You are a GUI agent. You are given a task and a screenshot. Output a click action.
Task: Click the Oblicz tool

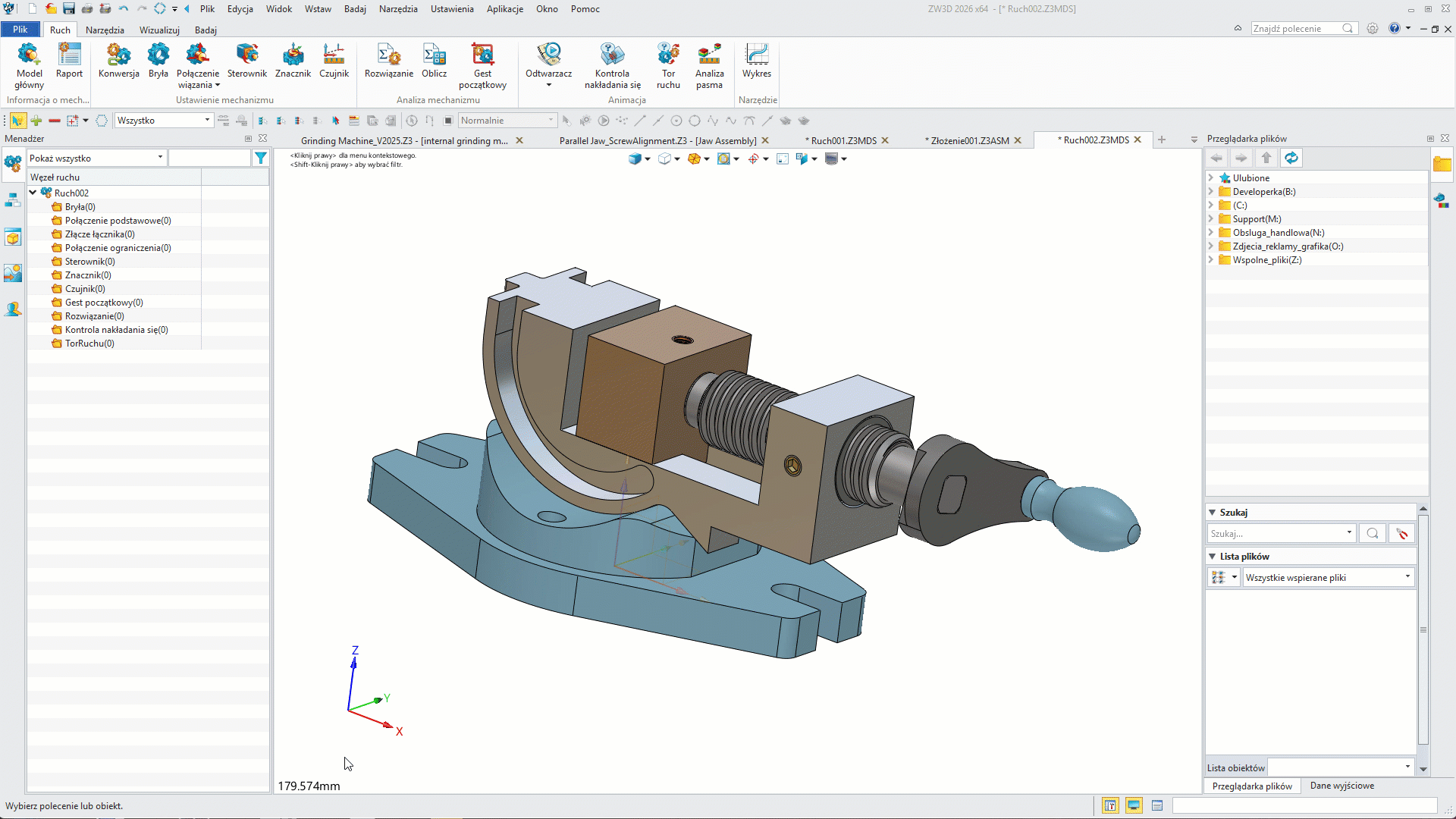[435, 61]
